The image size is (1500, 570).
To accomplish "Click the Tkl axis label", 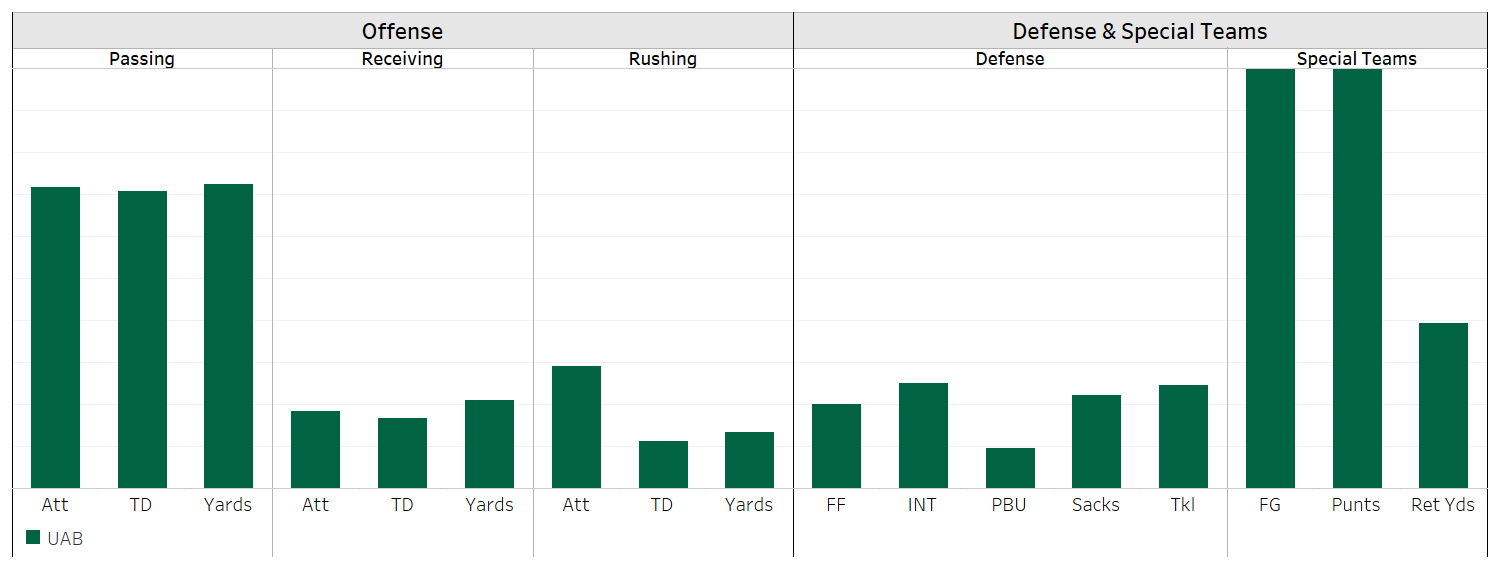I will click(x=1182, y=505).
